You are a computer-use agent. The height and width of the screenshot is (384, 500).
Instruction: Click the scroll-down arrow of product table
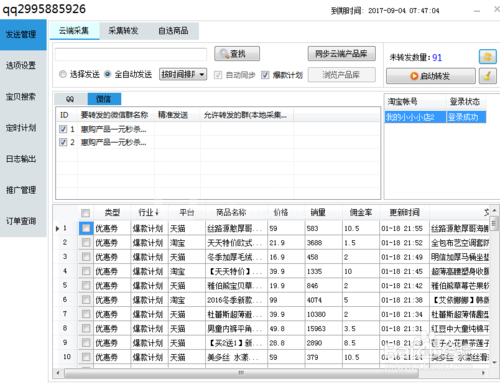pyautogui.click(x=494, y=362)
